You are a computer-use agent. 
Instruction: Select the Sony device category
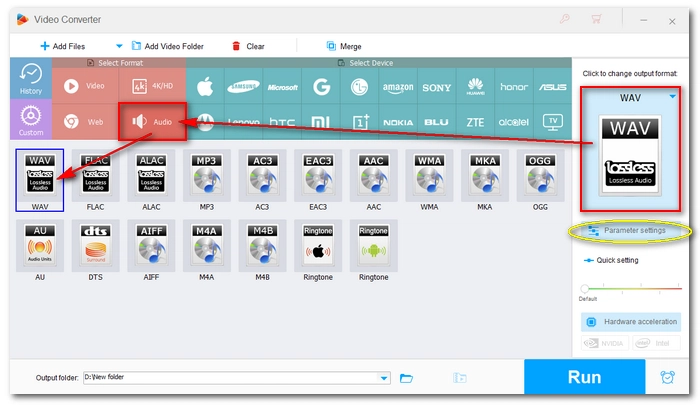pyautogui.click(x=437, y=87)
